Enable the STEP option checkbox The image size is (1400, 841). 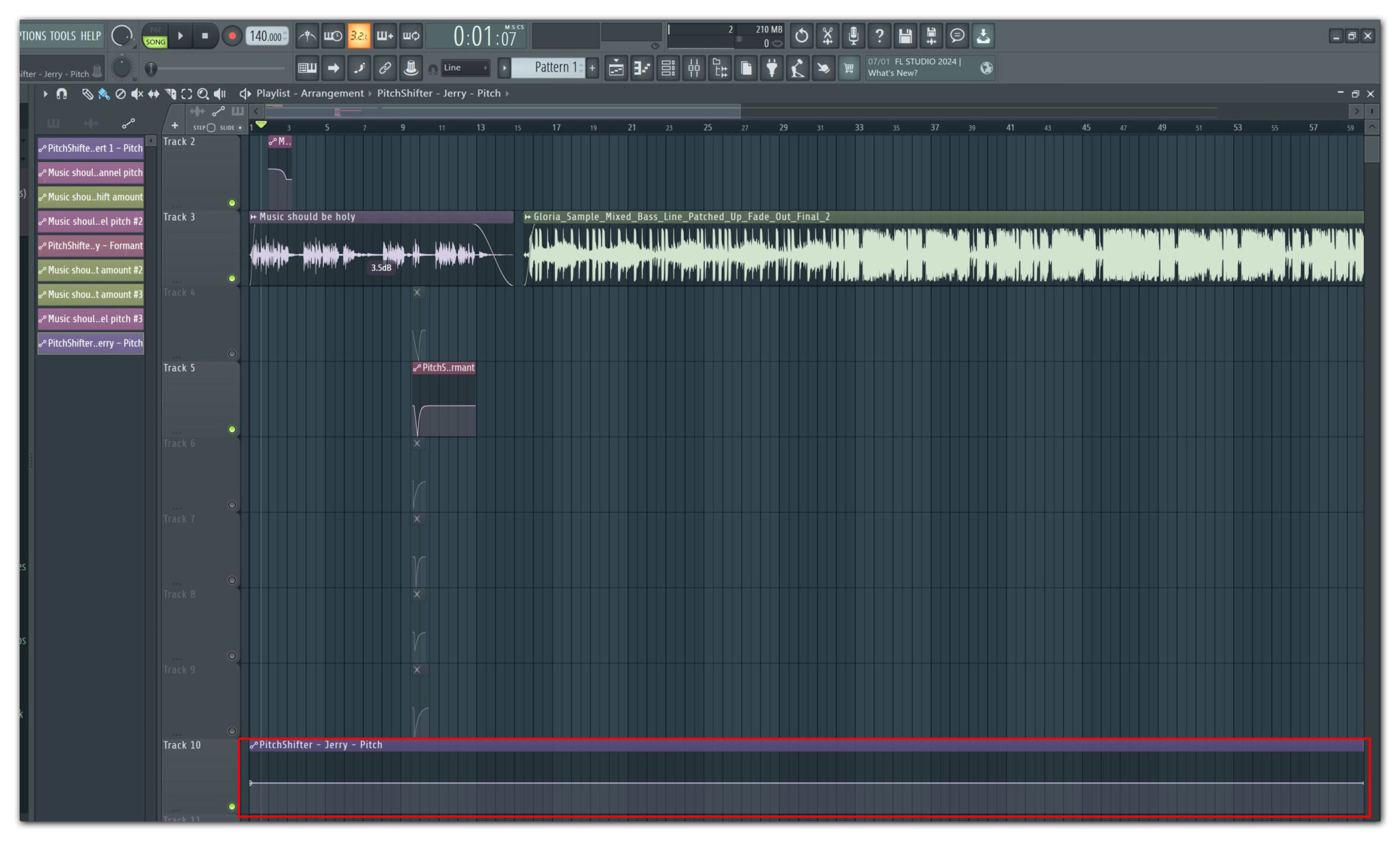point(211,128)
